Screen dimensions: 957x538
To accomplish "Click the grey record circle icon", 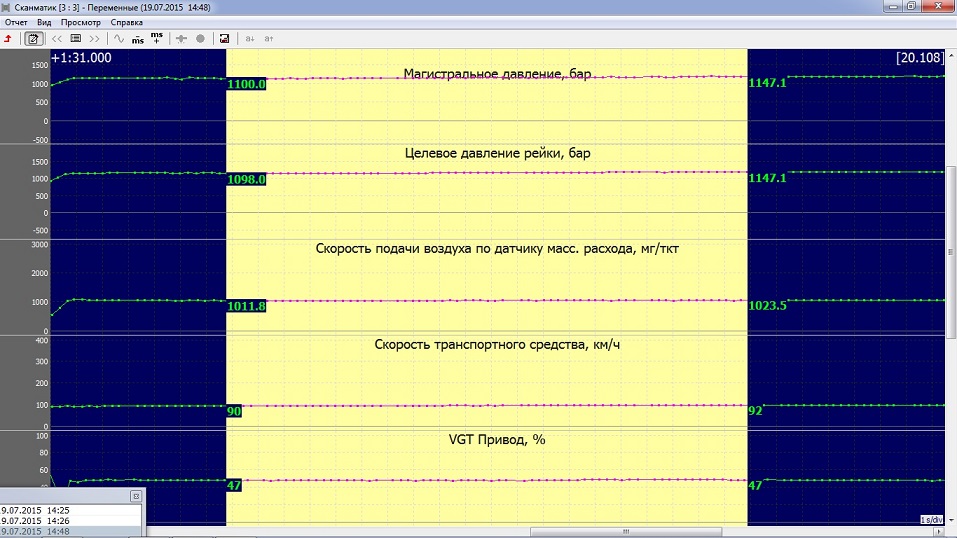I will [x=200, y=38].
